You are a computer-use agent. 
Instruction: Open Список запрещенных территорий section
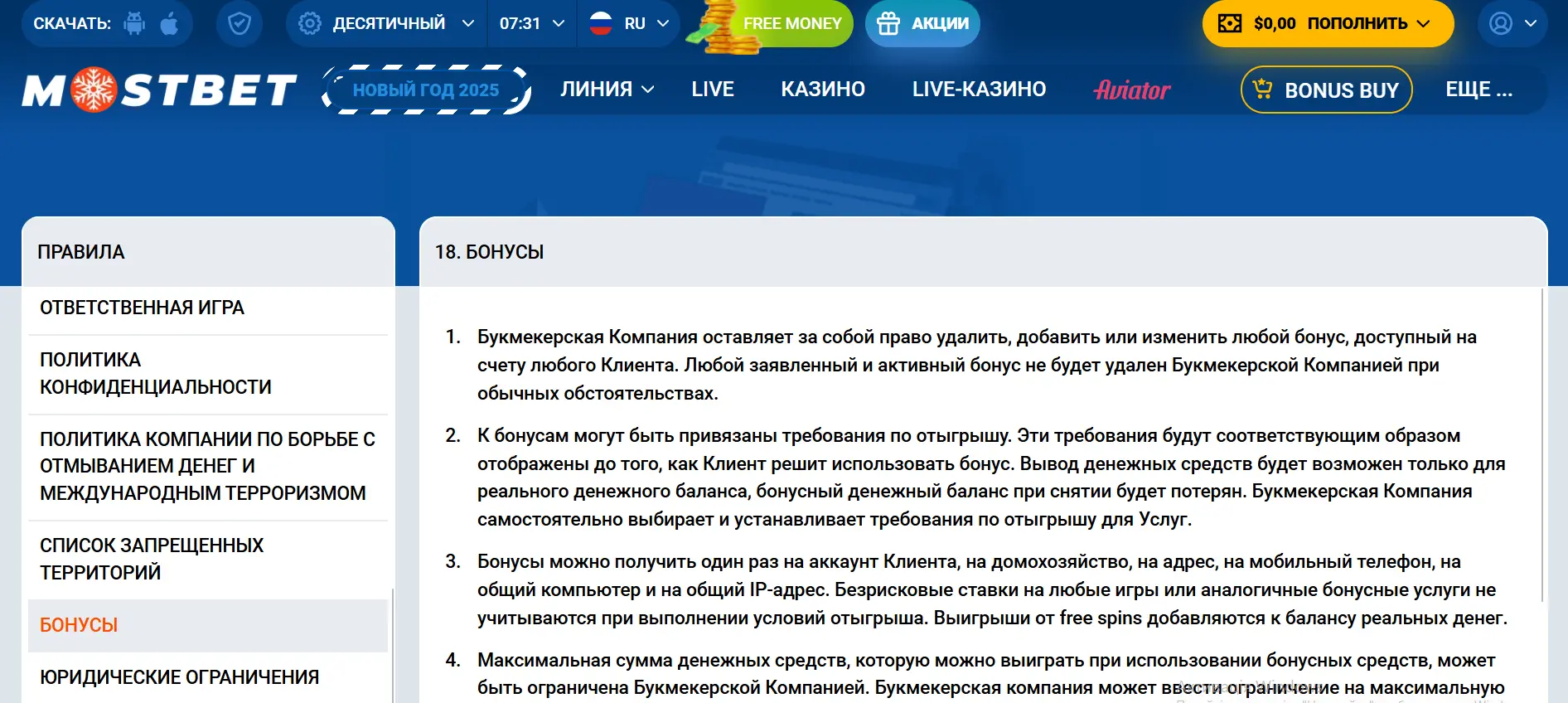tap(208, 559)
